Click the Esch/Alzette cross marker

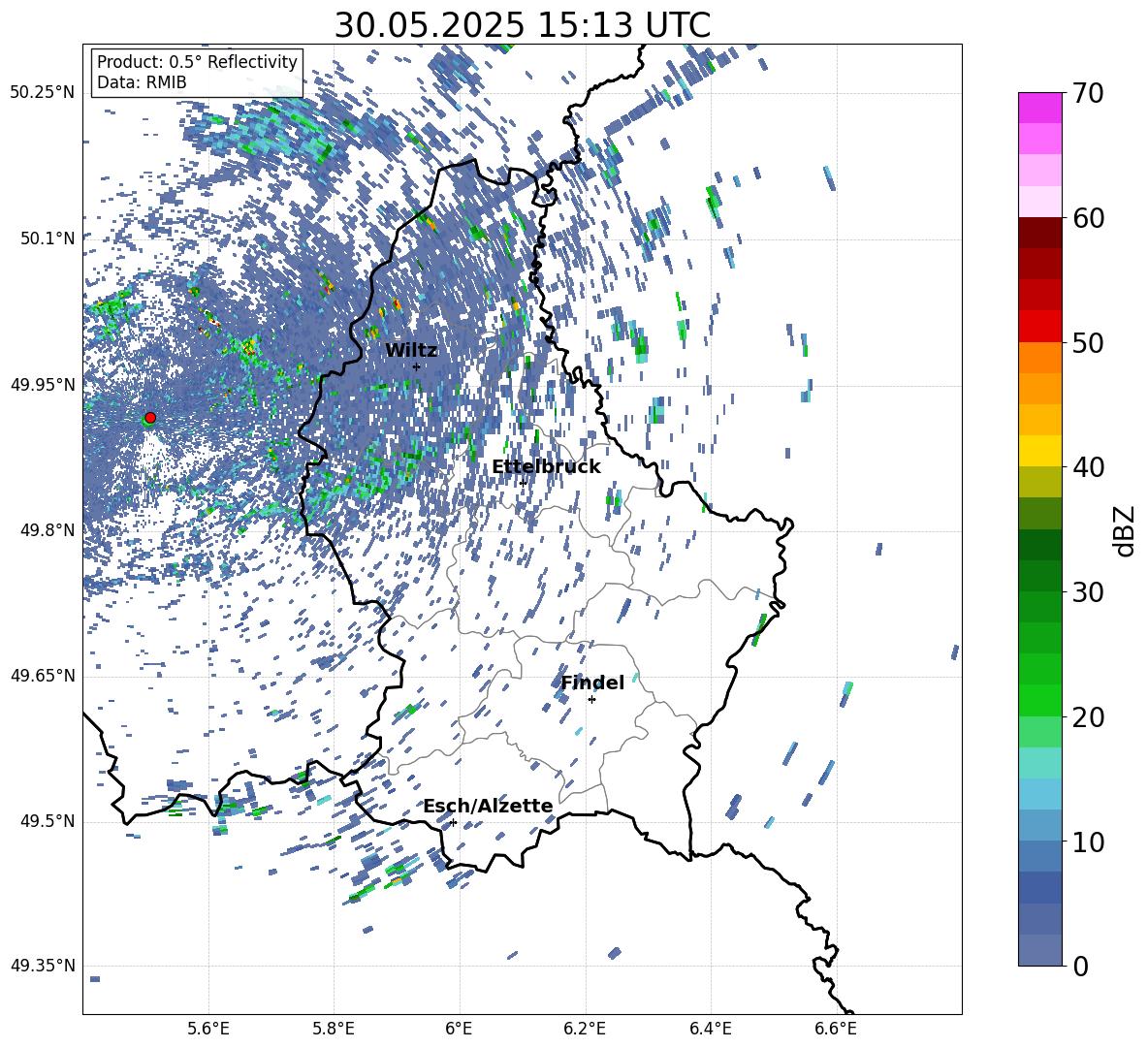coord(453,822)
